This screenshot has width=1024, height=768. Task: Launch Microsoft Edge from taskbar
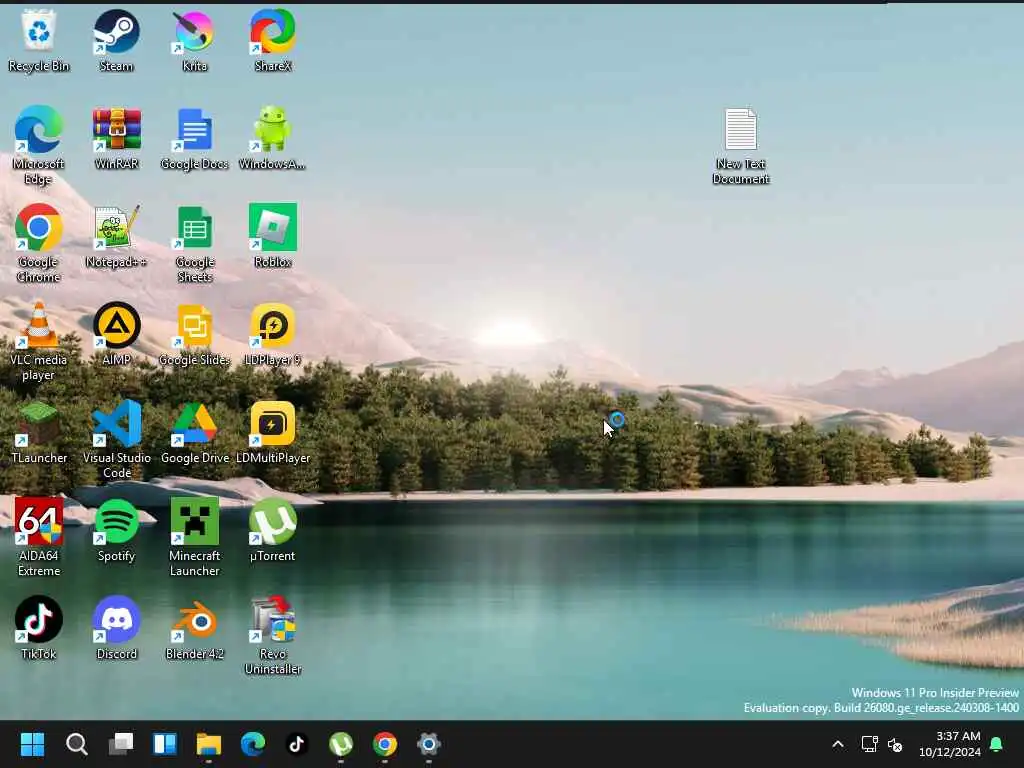pyautogui.click(x=253, y=744)
